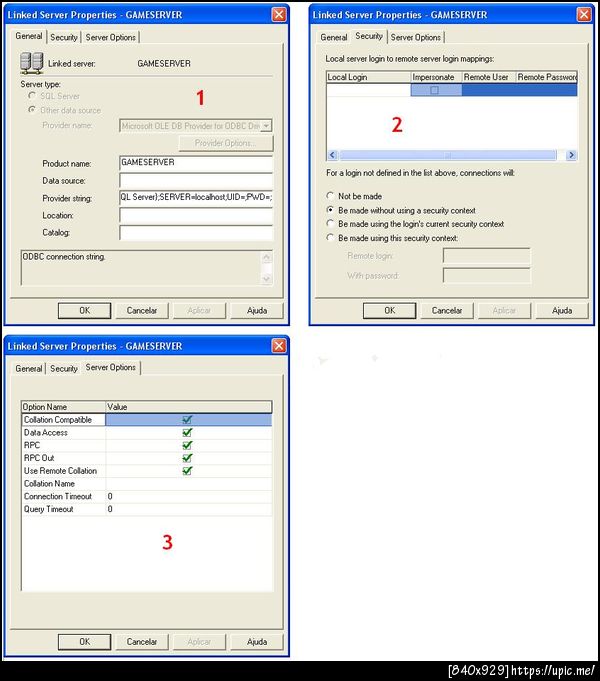The image size is (600, 681).
Task: Select Be made without using a security context
Action: coord(330,210)
